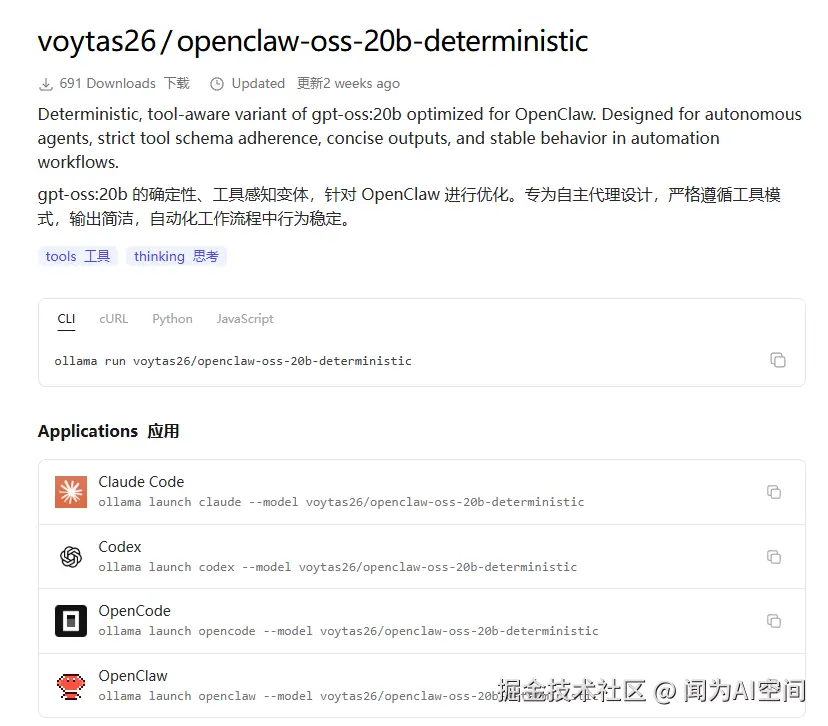Select the CLI tab

pyautogui.click(x=66, y=319)
